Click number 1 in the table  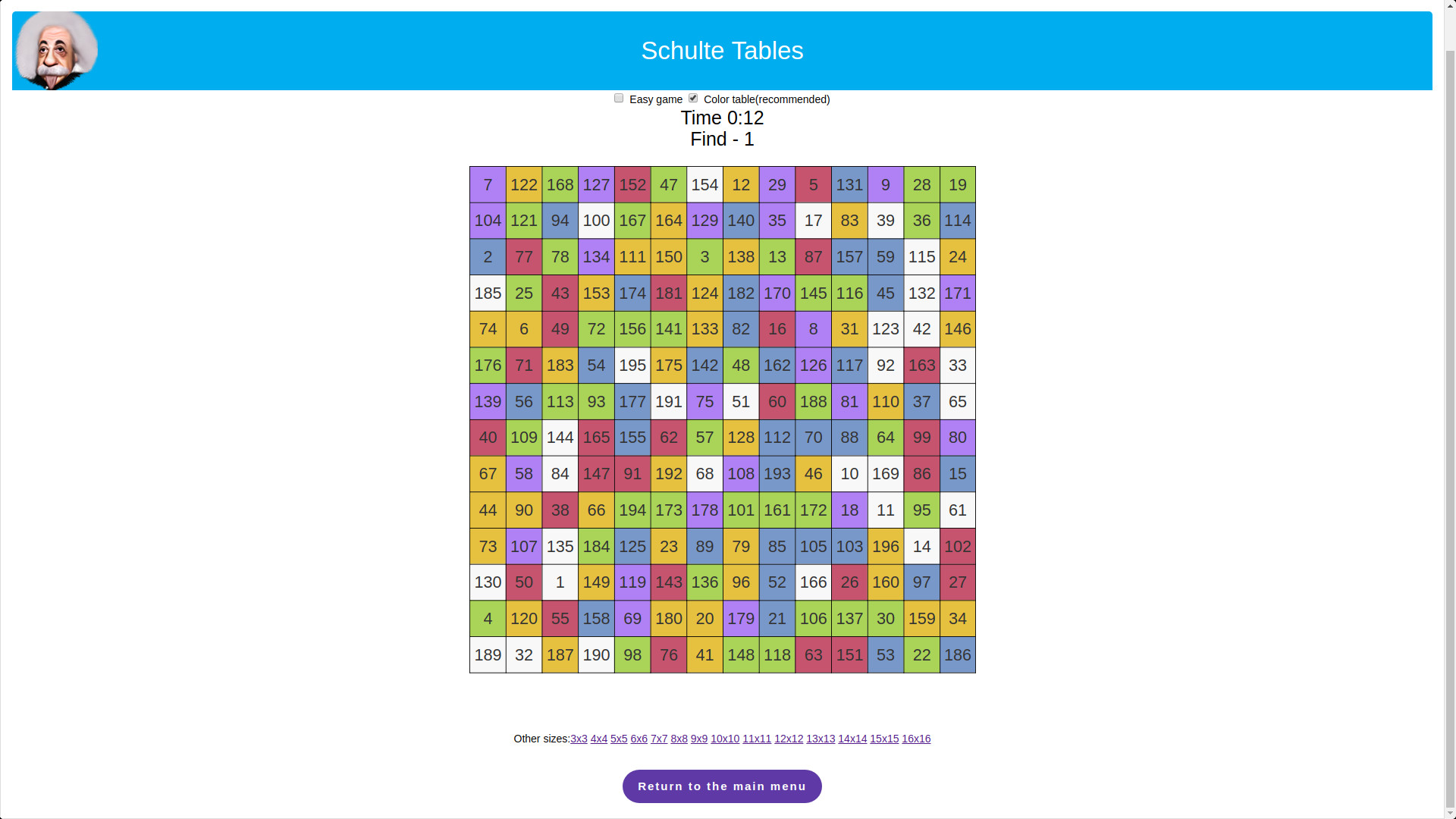pyautogui.click(x=560, y=582)
